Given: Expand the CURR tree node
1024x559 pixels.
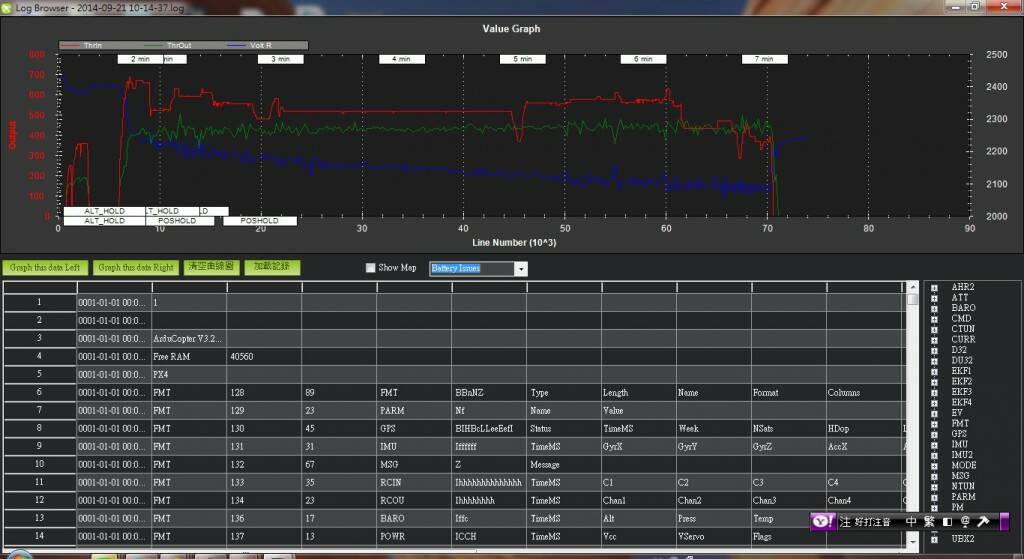Looking at the screenshot, I should 934,340.
